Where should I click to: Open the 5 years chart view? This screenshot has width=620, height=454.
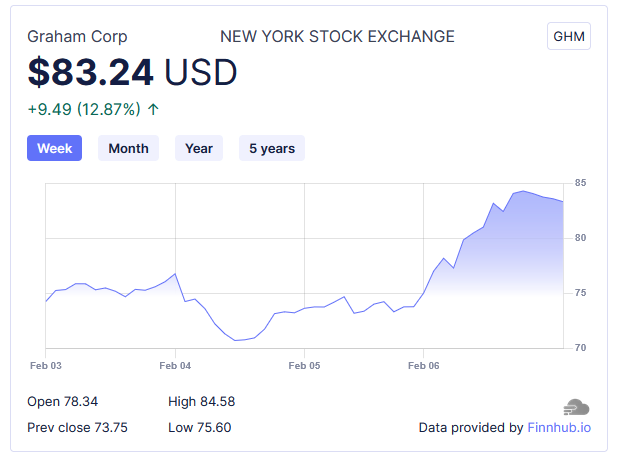coord(272,148)
